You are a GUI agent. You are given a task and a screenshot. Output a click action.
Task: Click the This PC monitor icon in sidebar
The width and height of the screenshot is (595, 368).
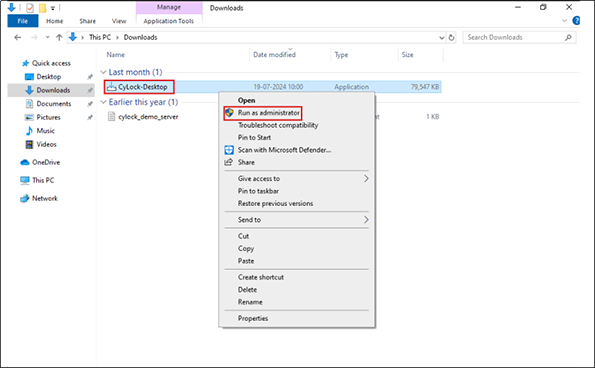[x=25, y=180]
